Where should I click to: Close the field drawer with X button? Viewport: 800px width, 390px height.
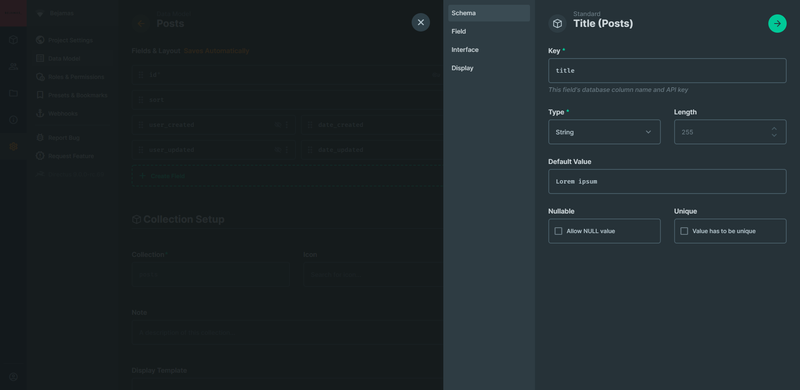coord(420,22)
